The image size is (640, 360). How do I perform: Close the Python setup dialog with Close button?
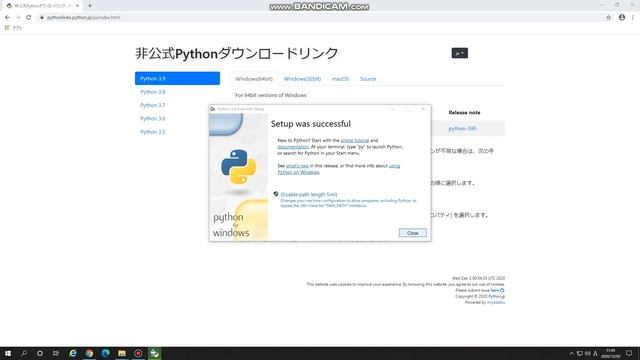point(412,233)
